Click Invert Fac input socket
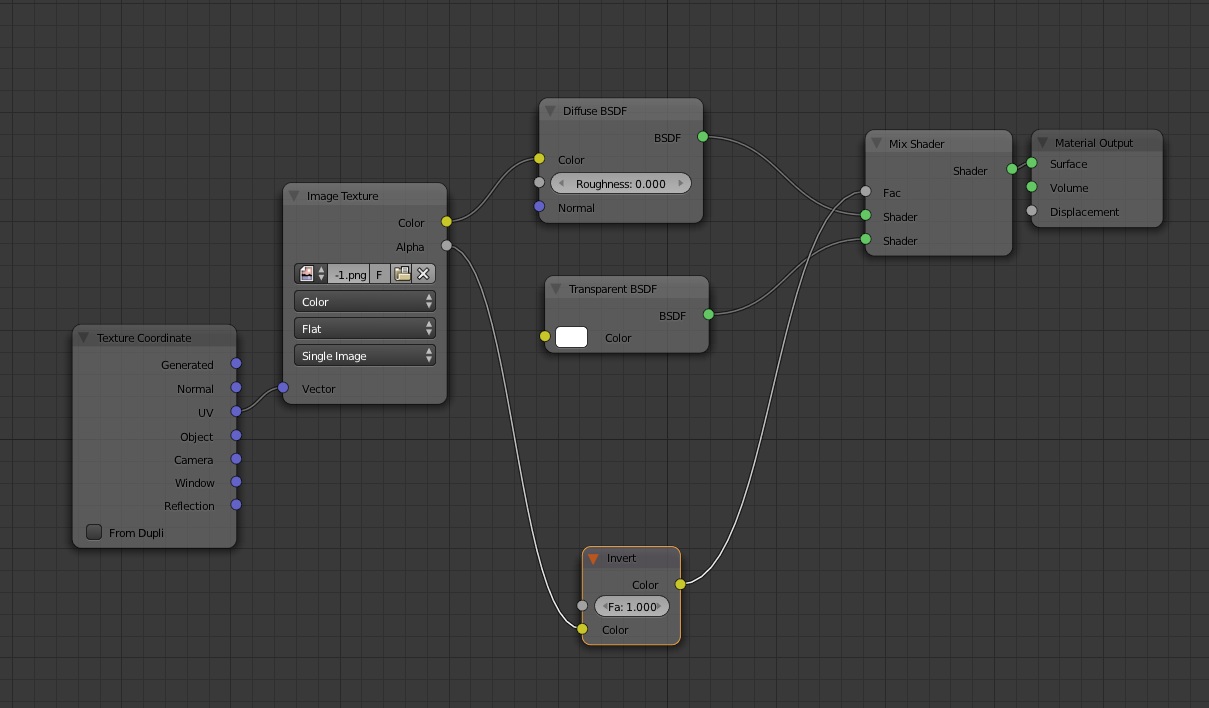This screenshot has height=708, width=1209. [582, 605]
